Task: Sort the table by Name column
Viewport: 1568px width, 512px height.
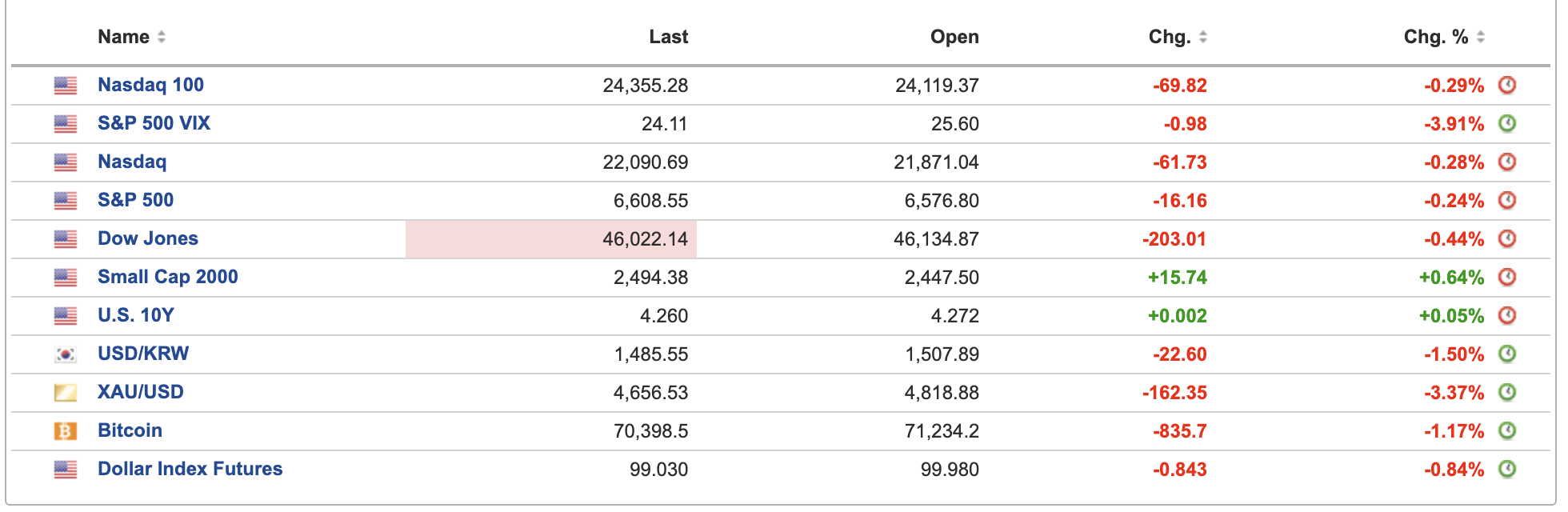Action: click(162, 37)
